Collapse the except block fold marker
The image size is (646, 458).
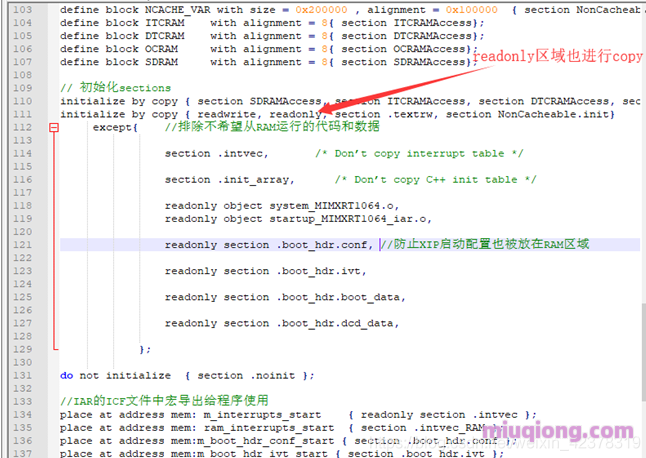click(x=53, y=128)
